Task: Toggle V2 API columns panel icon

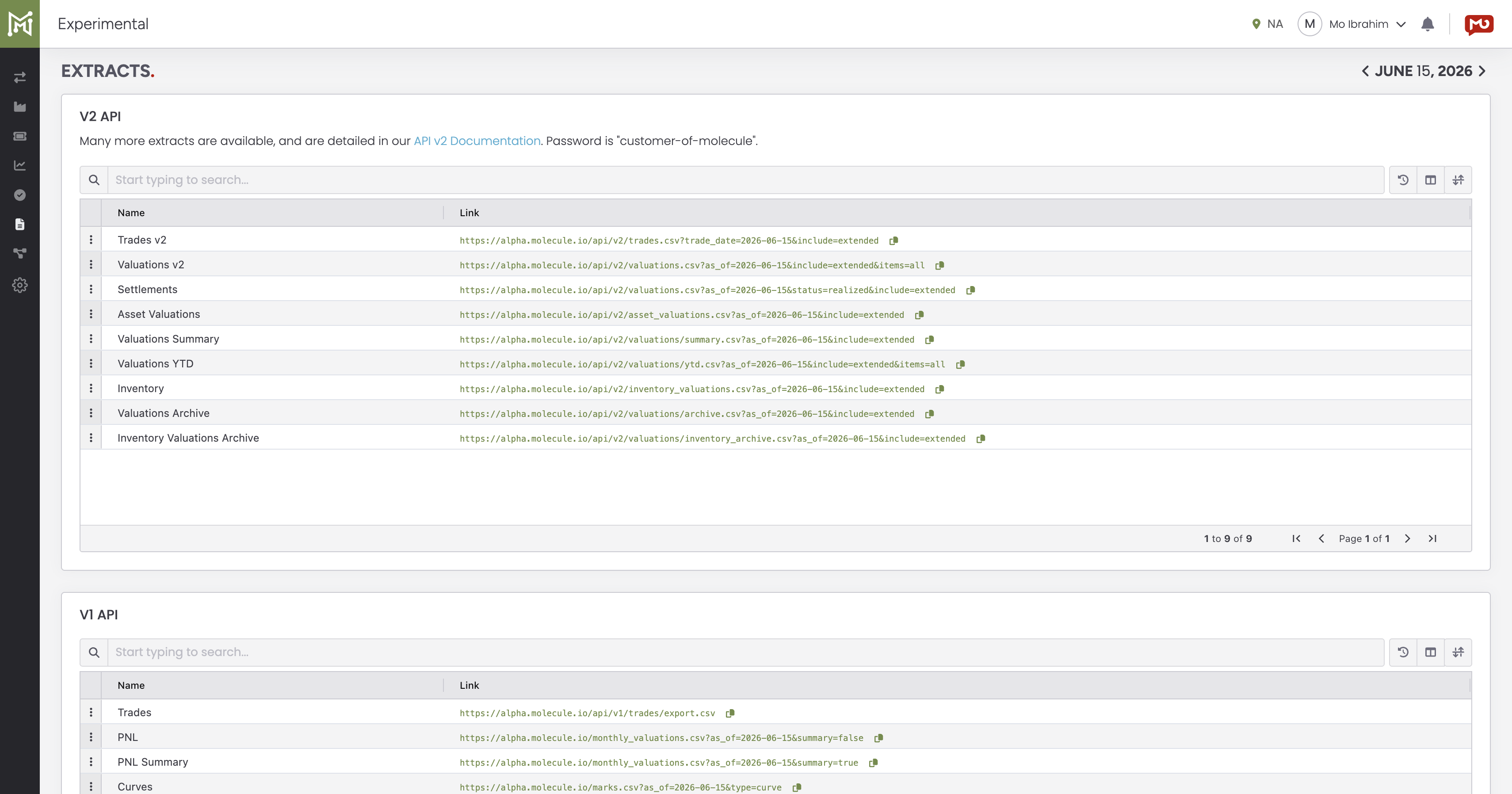Action: pyautogui.click(x=1430, y=180)
